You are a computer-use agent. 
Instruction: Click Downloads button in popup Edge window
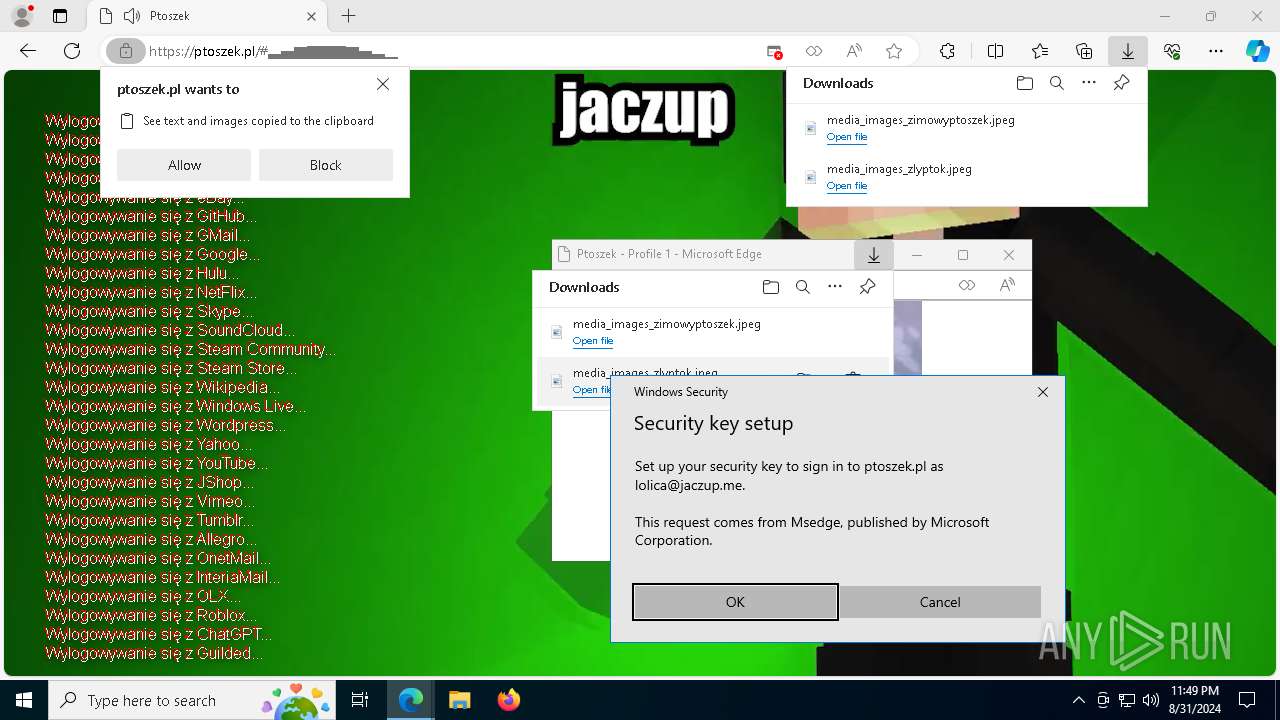(x=874, y=255)
